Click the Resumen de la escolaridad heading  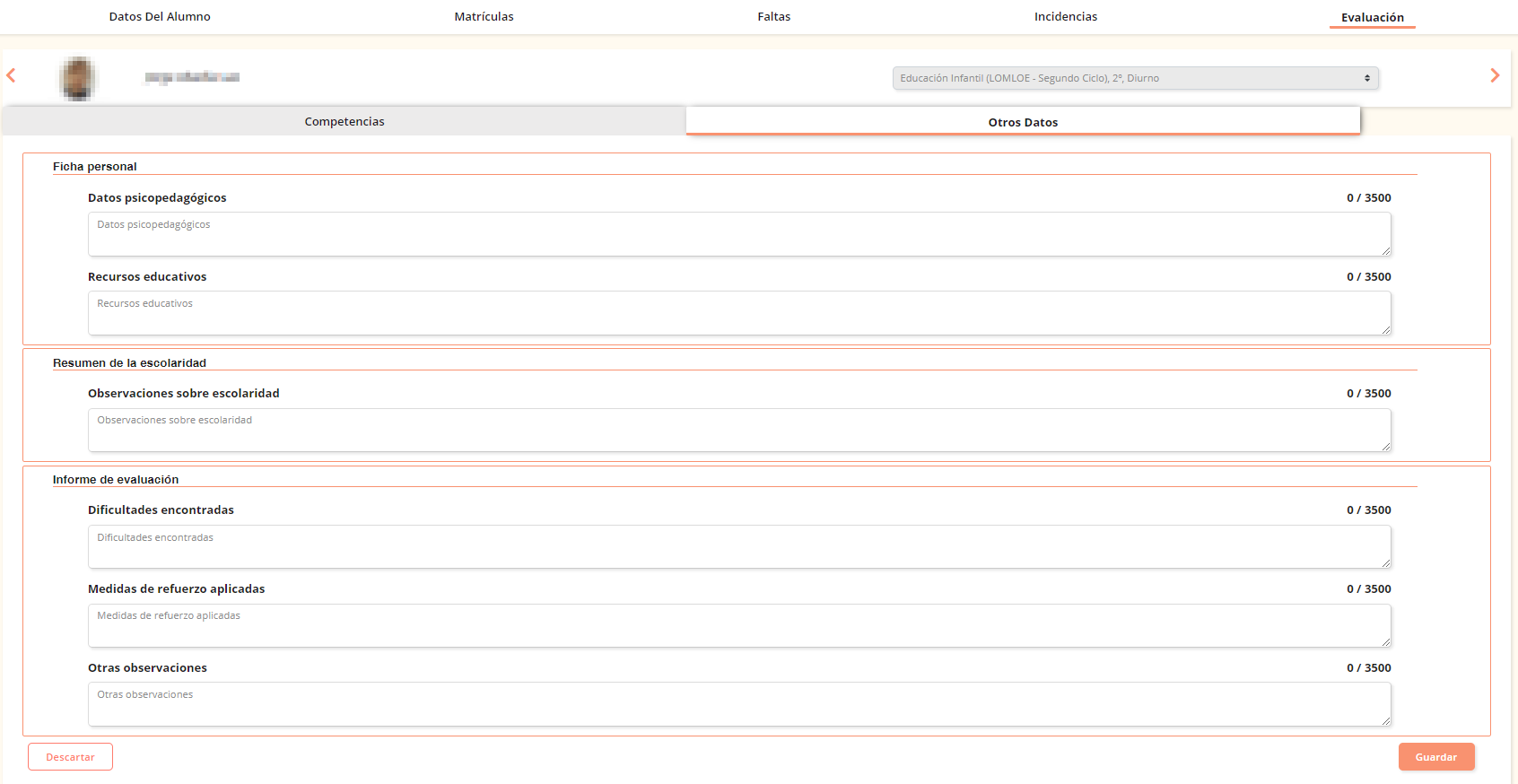click(x=129, y=363)
